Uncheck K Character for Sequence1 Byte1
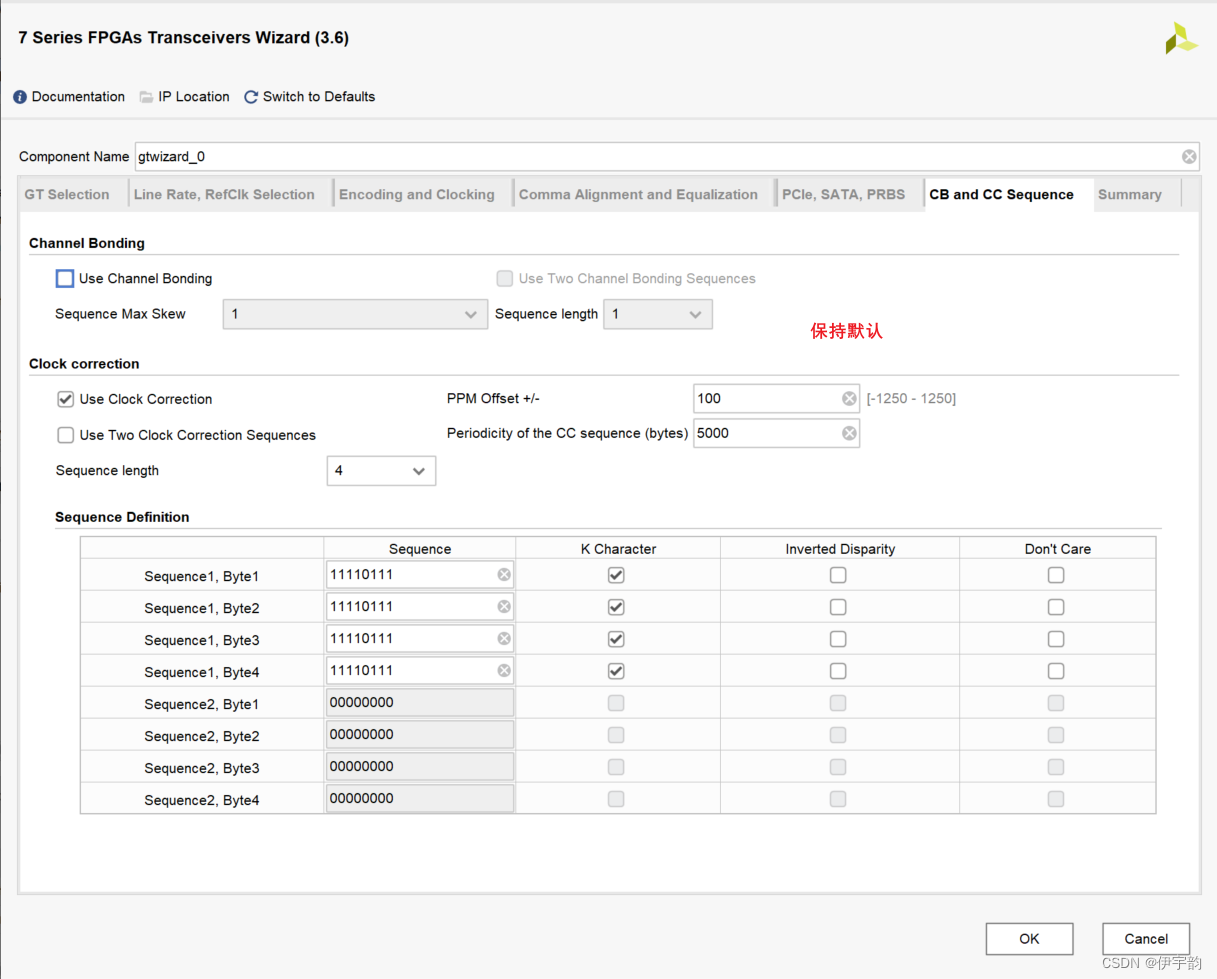1217x979 pixels. coord(616,575)
